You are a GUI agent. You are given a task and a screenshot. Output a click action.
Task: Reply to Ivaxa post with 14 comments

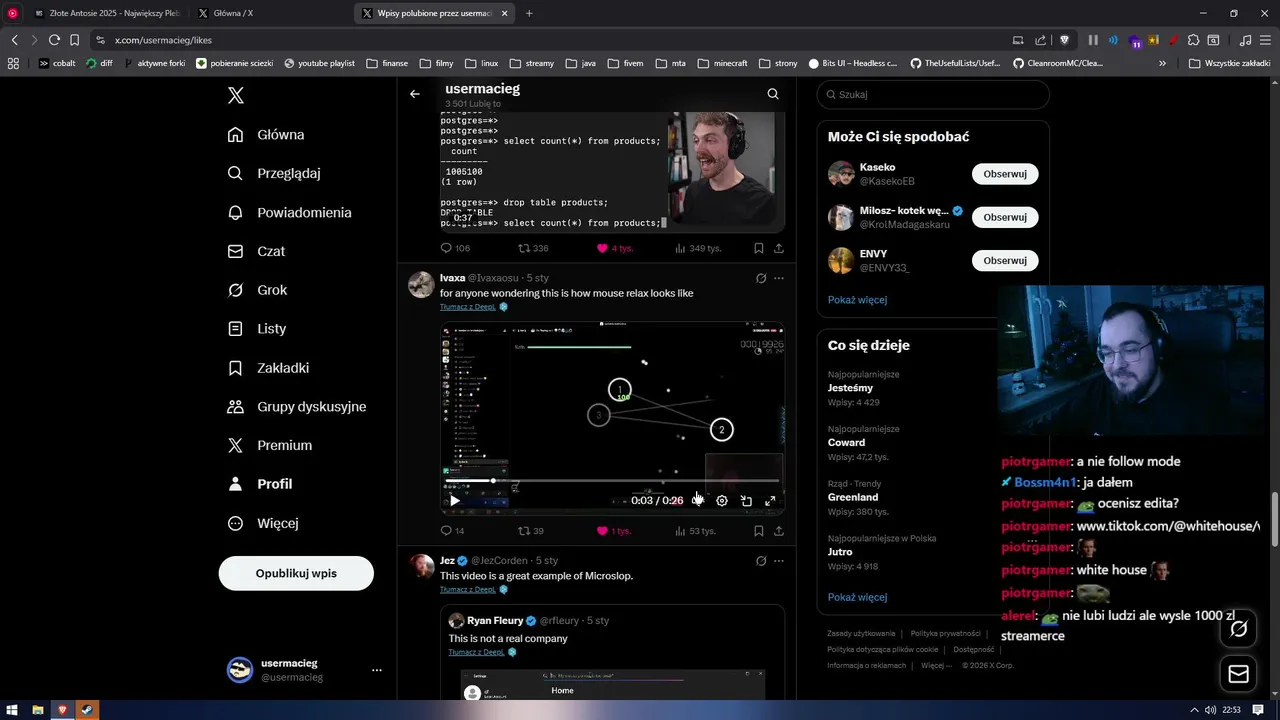[452, 531]
